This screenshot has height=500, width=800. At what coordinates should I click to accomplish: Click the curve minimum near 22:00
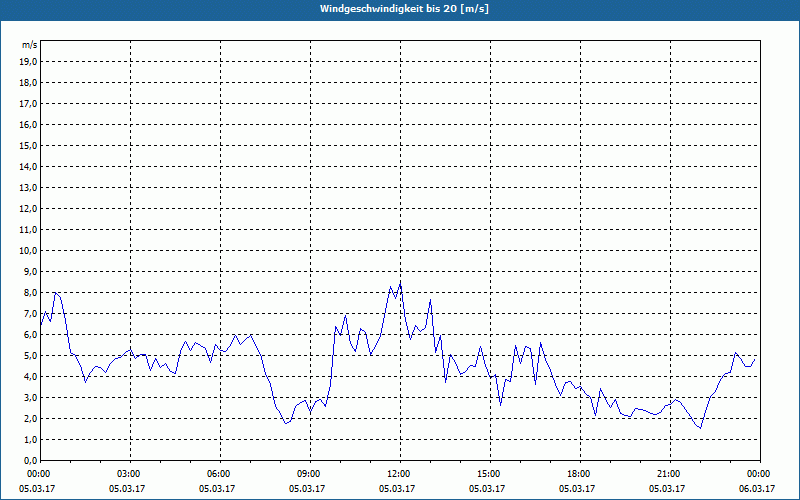point(701,428)
